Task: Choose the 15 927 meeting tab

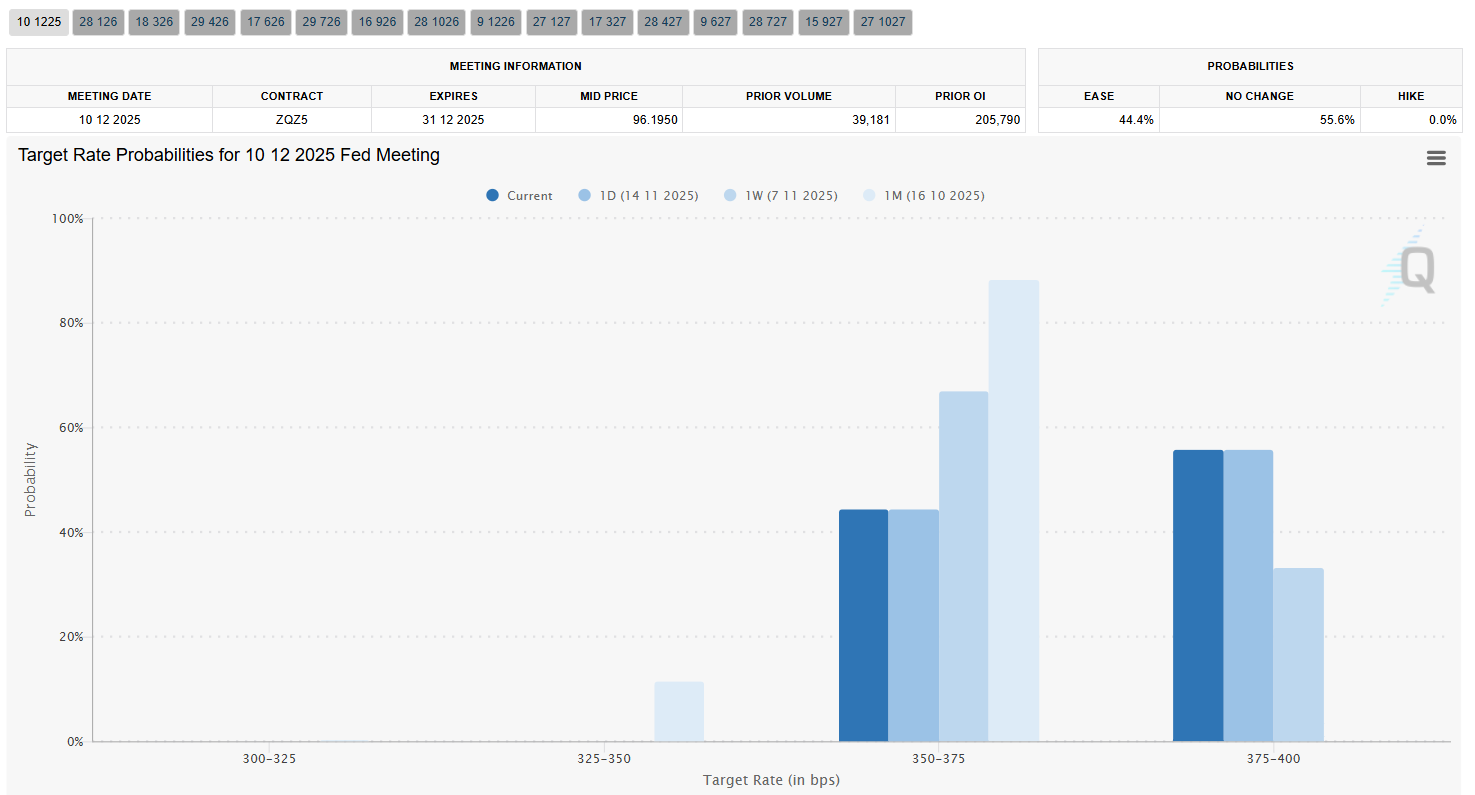Action: click(824, 22)
